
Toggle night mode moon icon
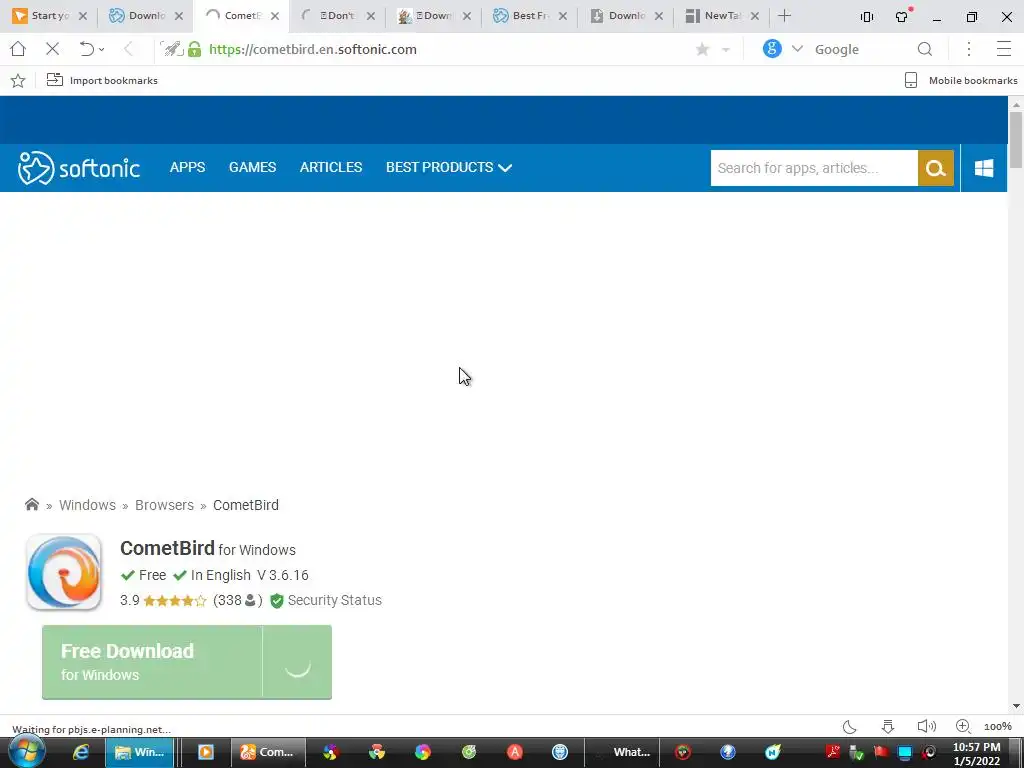[850, 727]
